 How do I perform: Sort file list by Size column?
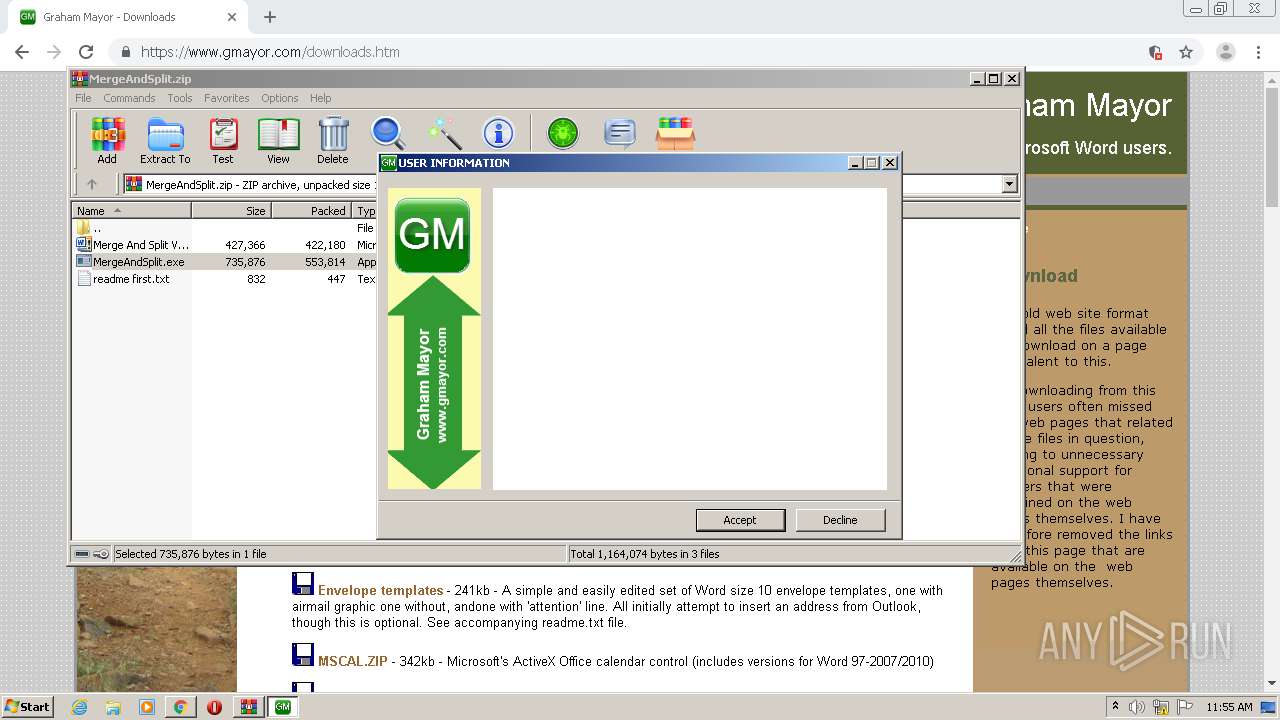(x=231, y=211)
